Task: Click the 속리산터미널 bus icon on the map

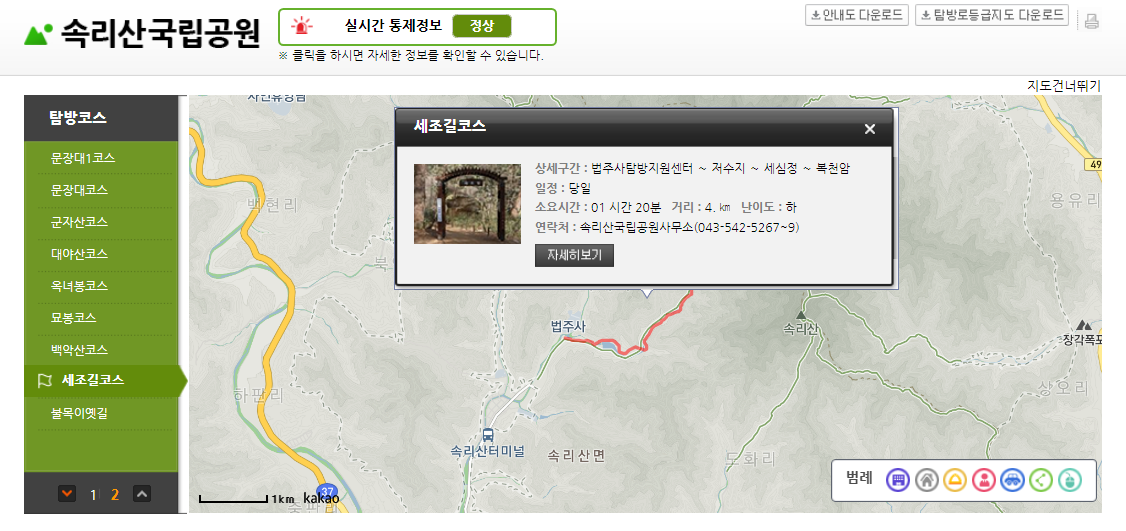Action: click(488, 435)
